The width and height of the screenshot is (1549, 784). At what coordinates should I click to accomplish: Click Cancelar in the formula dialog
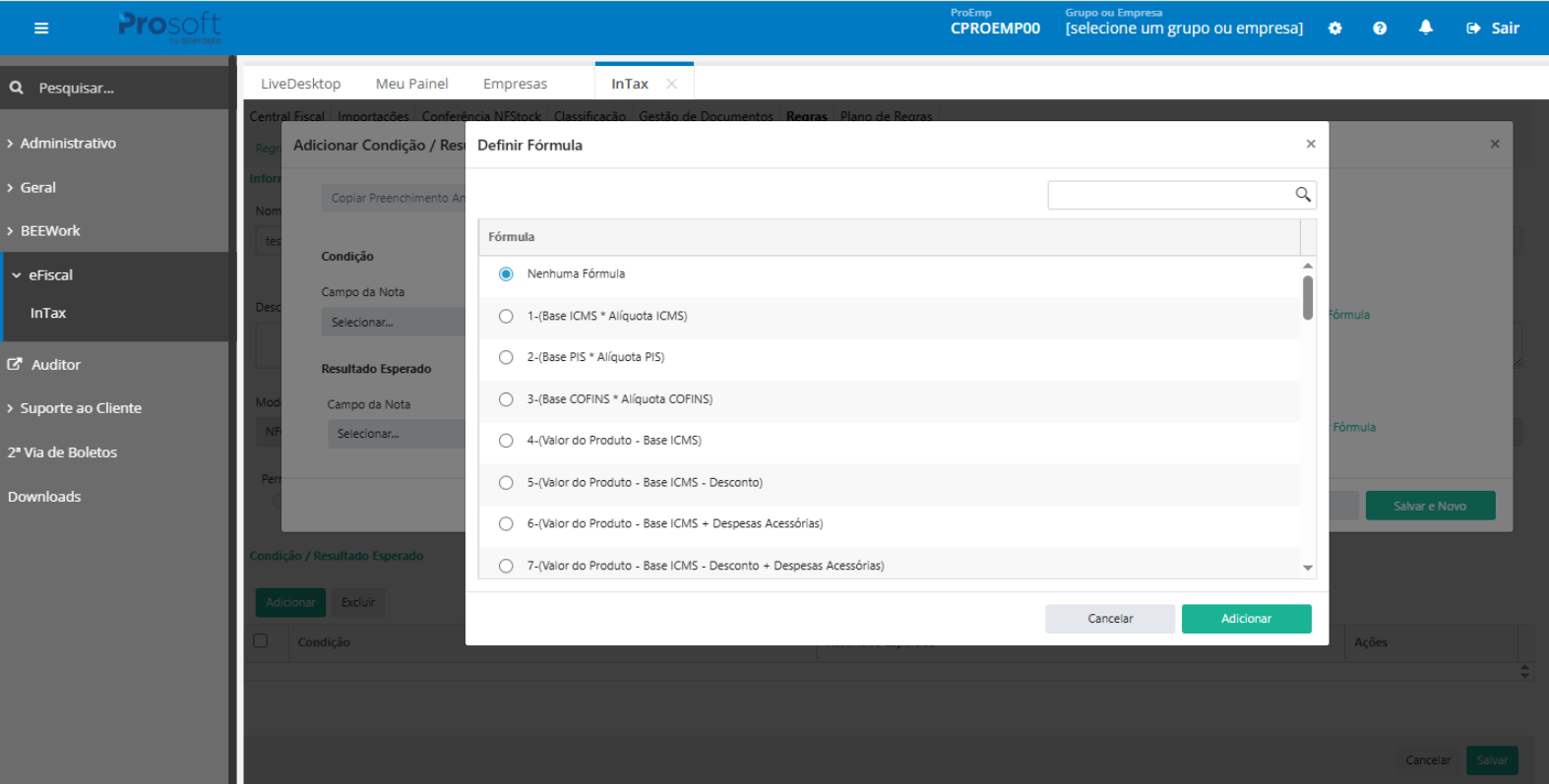pyautogui.click(x=1109, y=619)
